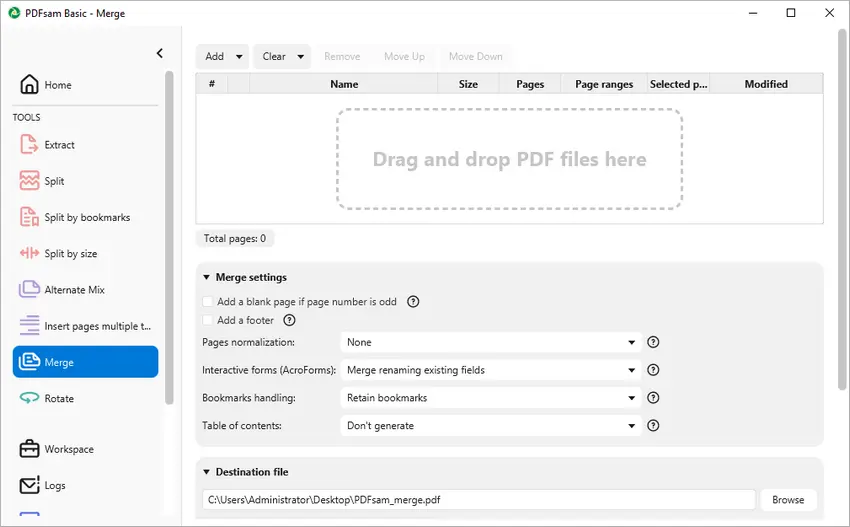Select the Split tool icon
Image resolution: width=850 pixels, height=527 pixels.
point(29,181)
